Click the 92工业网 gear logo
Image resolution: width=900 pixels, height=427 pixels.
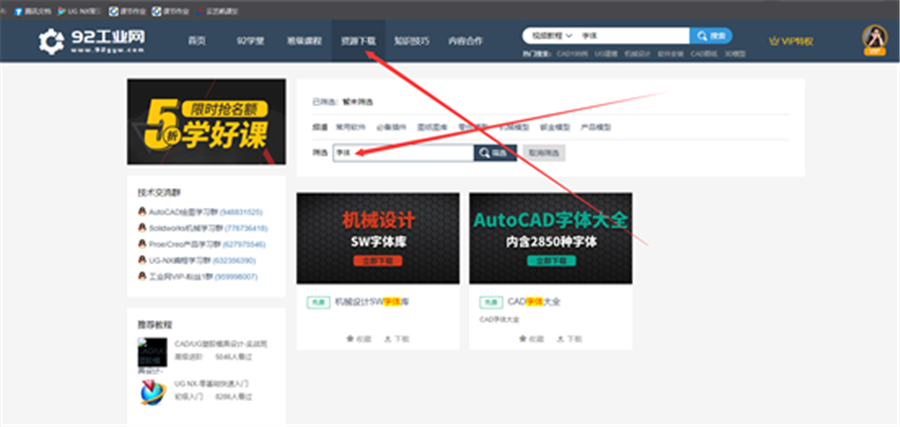click(52, 41)
